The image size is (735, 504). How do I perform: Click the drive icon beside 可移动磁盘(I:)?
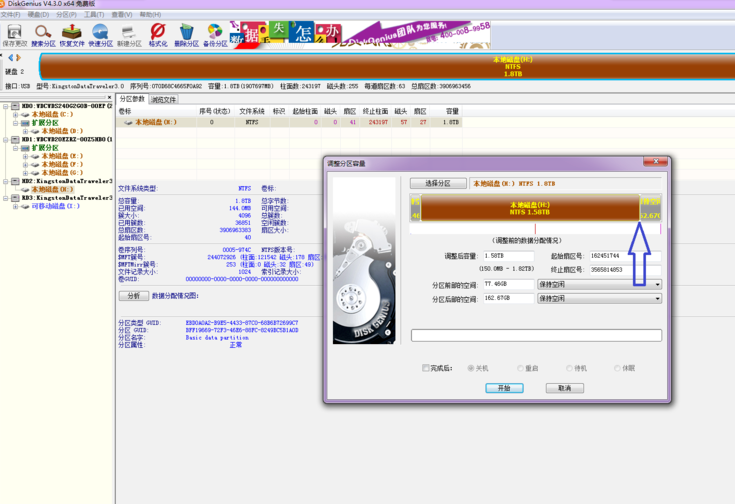tap(25, 206)
